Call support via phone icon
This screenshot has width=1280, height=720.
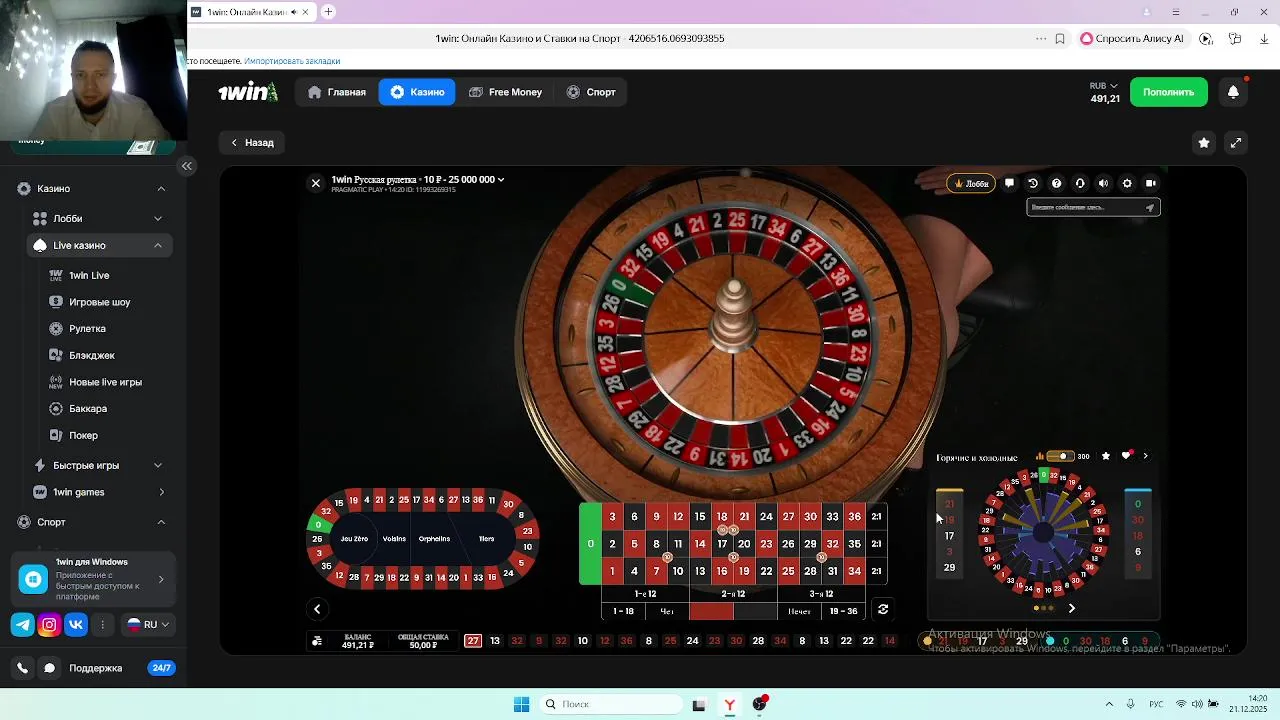[22, 668]
